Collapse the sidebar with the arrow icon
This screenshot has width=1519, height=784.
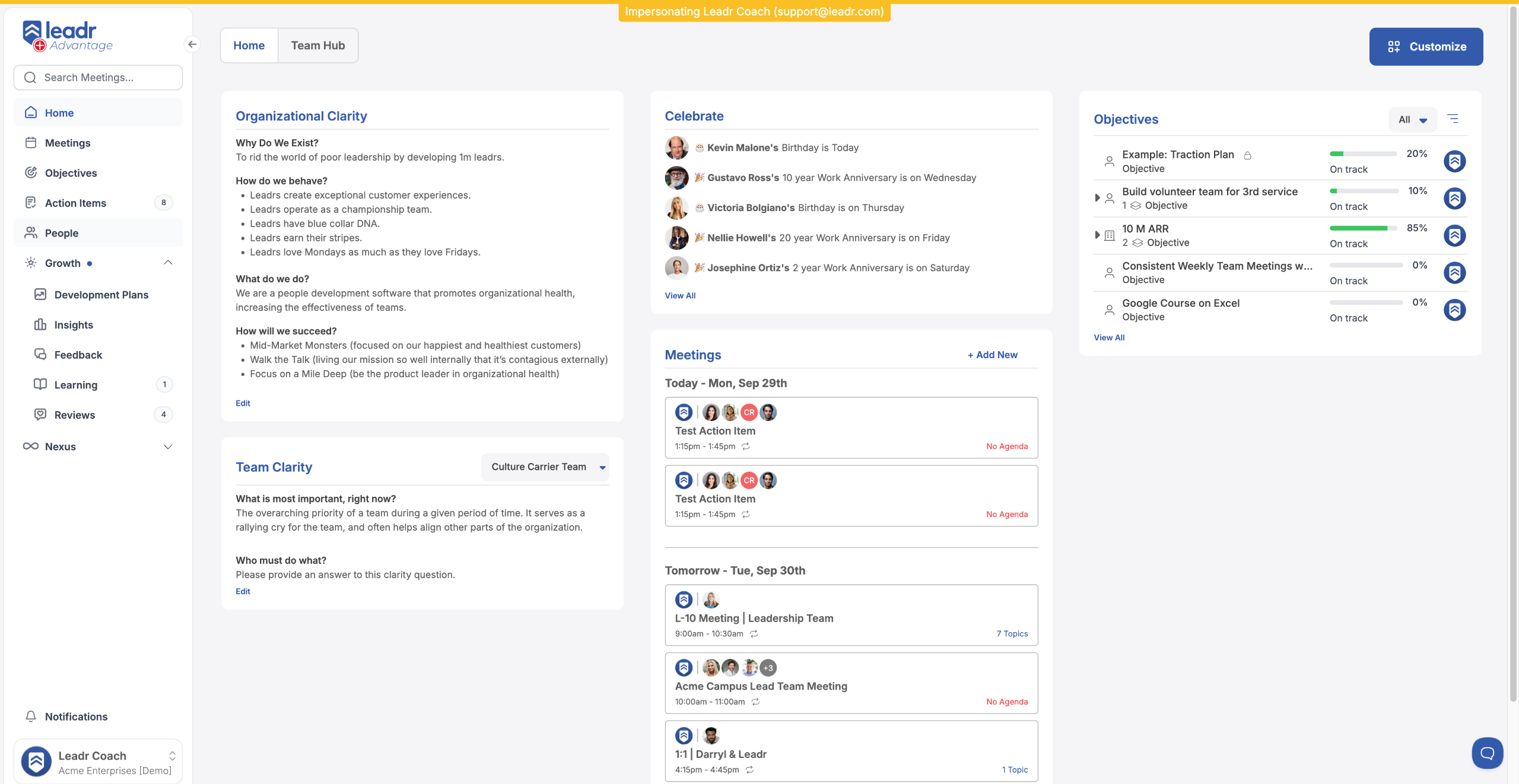pos(192,44)
